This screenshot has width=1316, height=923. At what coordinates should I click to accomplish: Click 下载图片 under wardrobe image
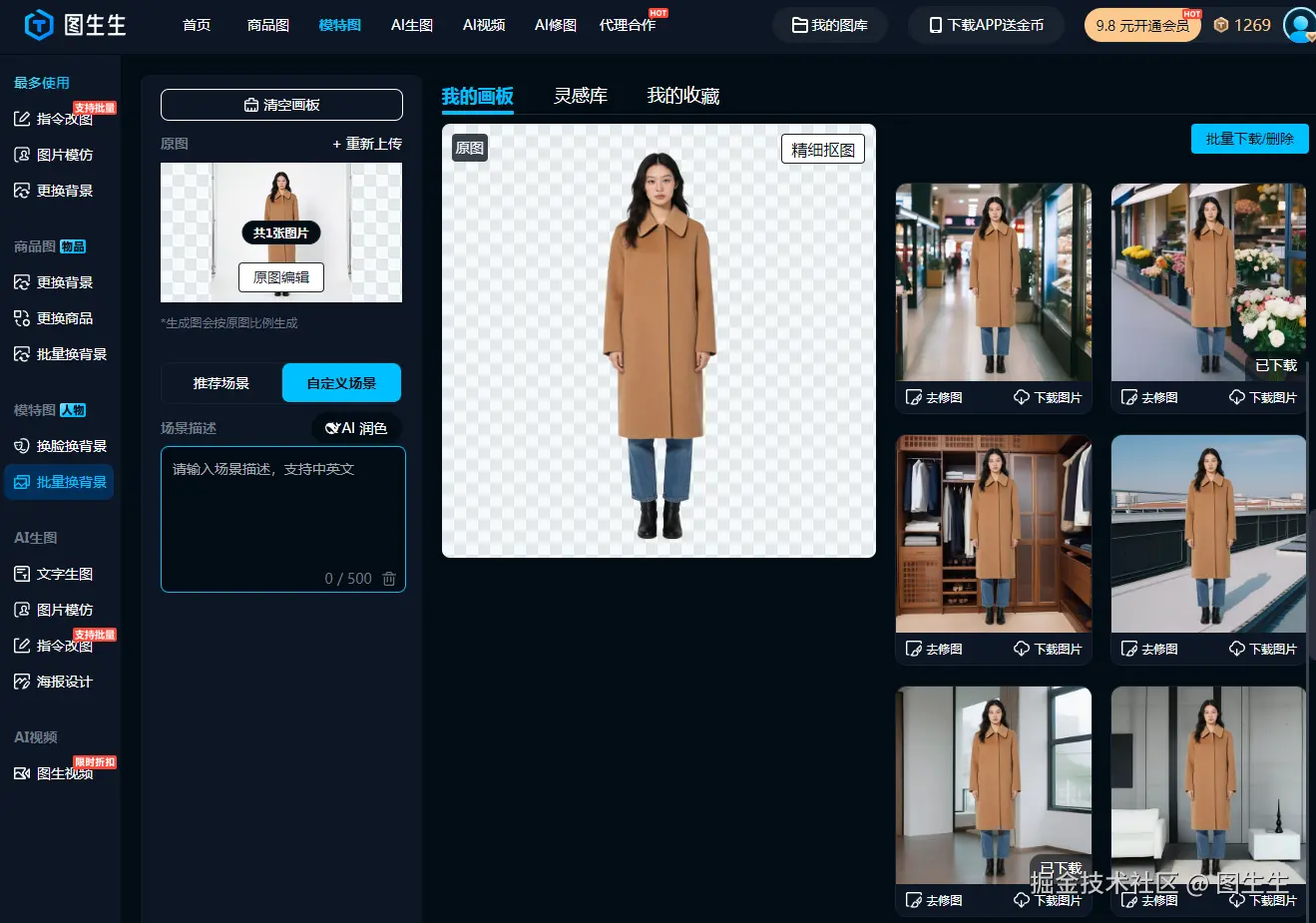click(x=1048, y=649)
